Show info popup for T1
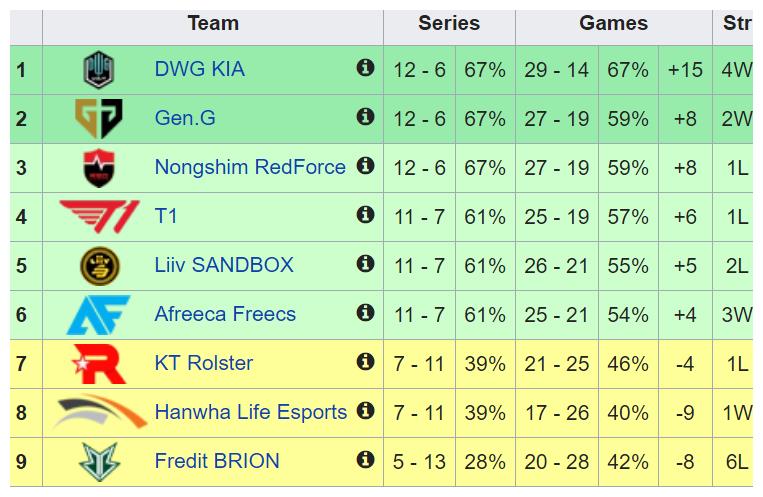763x497 pixels. pos(365,214)
